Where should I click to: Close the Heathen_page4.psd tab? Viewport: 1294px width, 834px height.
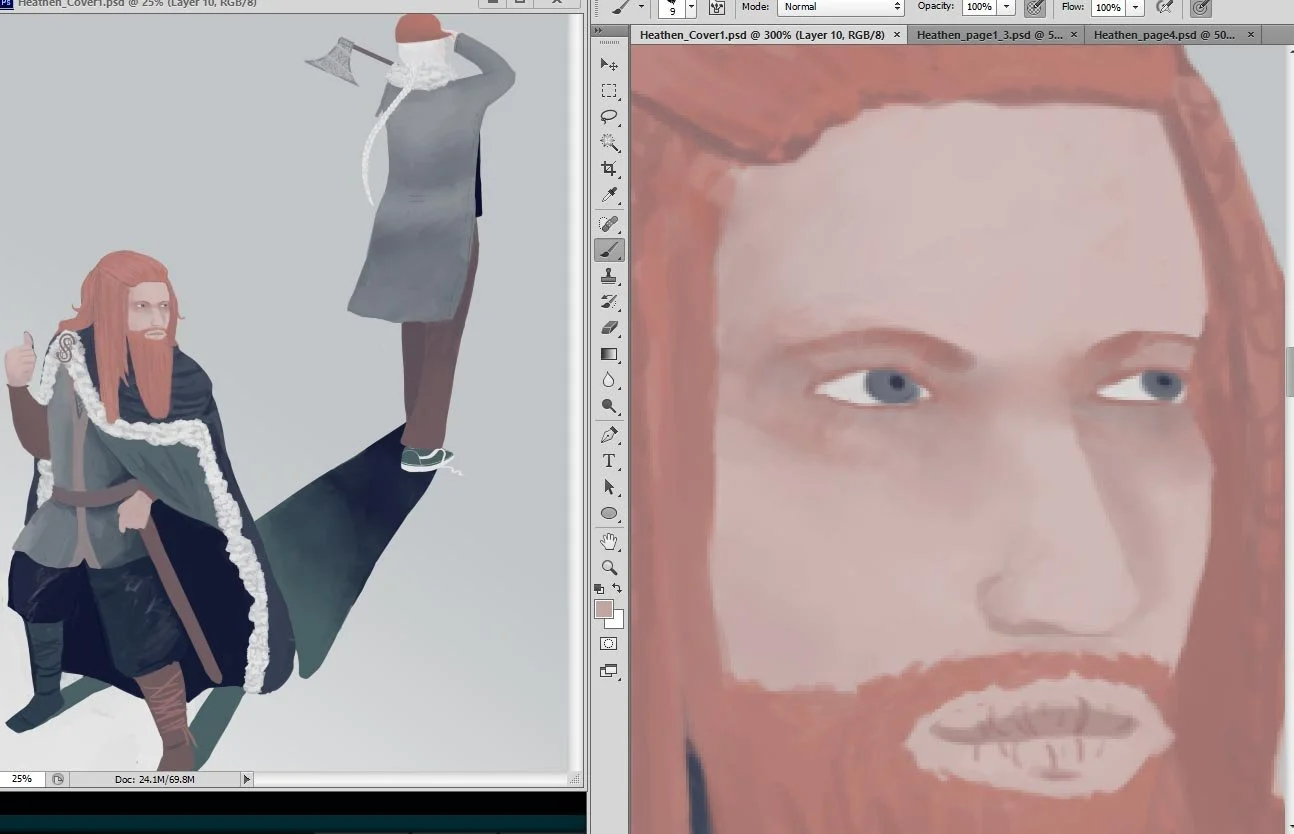tap(1250, 35)
